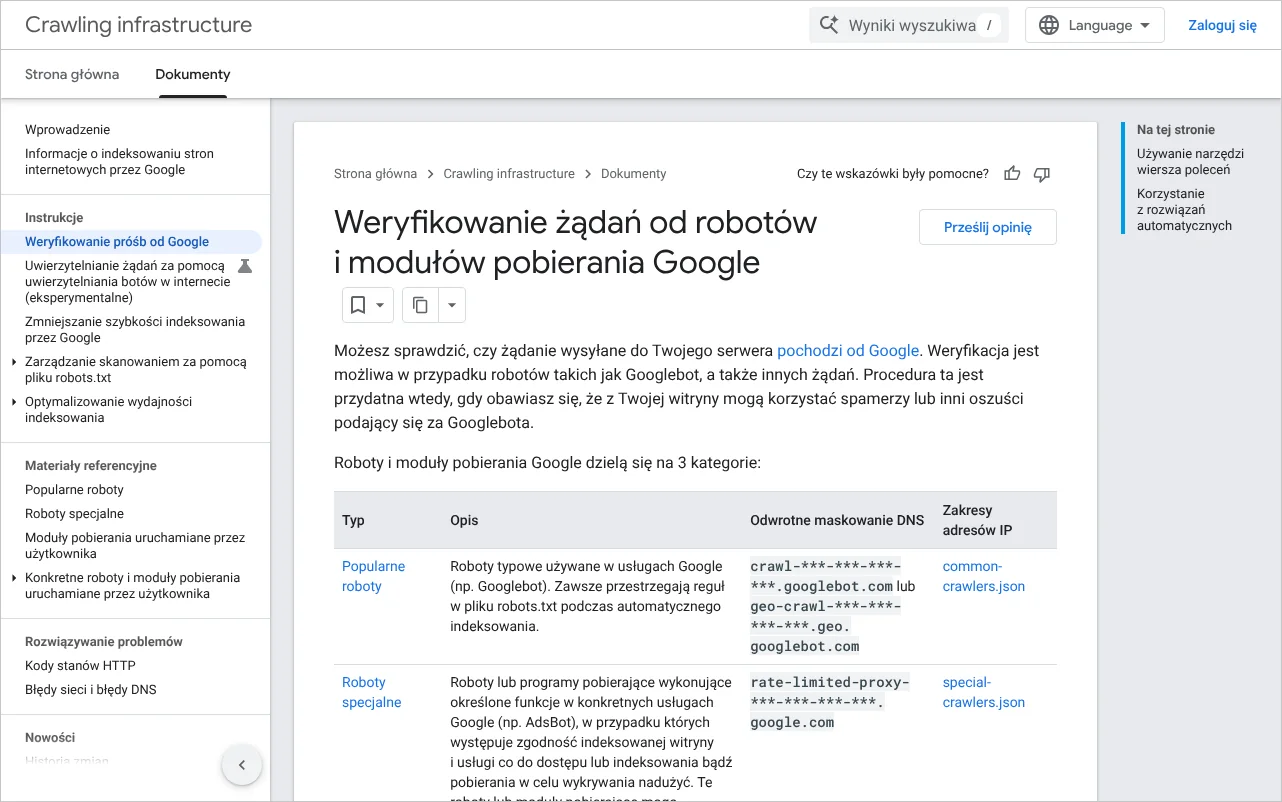Open Kody stanów HTTP sidebar item

point(80,666)
